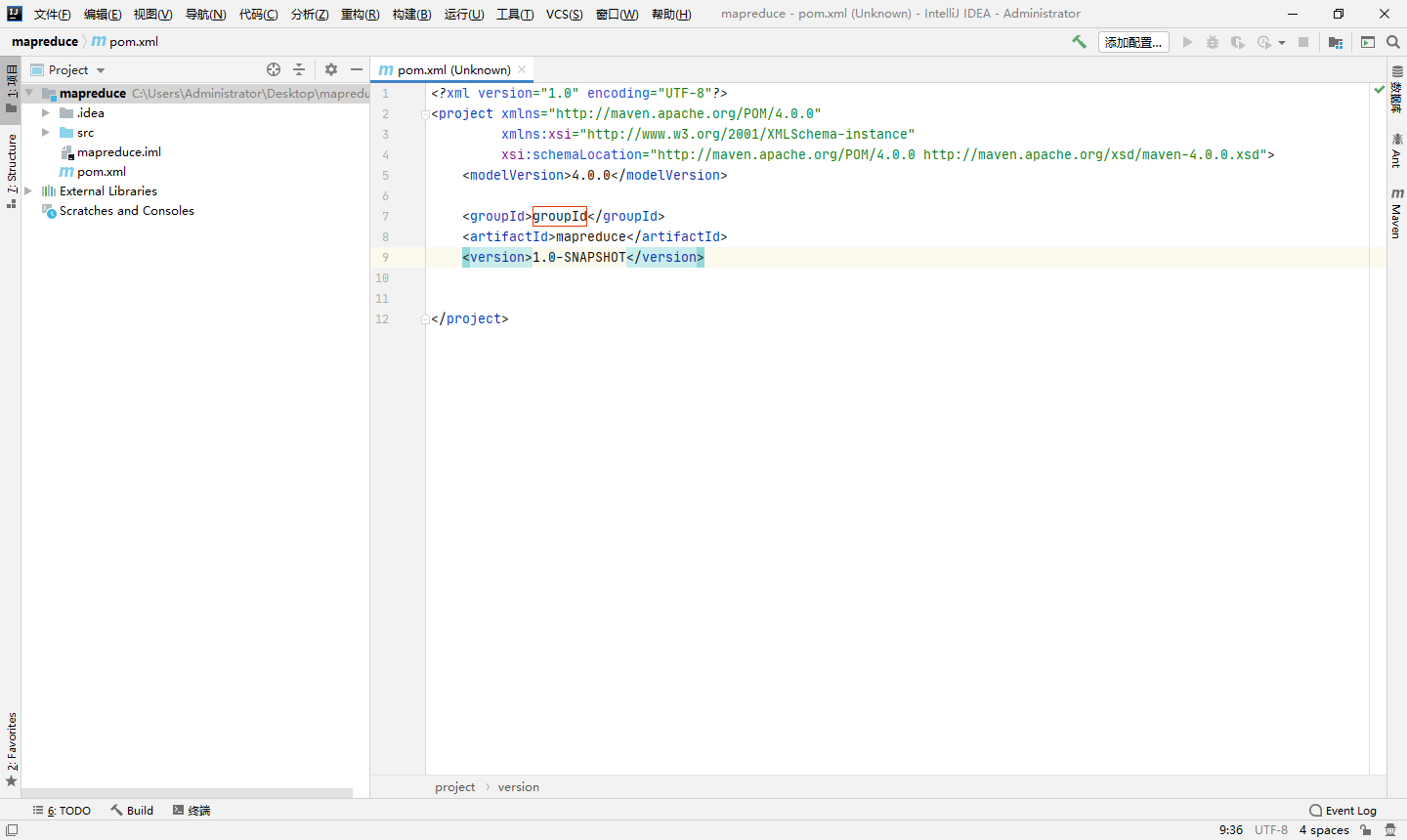The height and width of the screenshot is (840, 1407).
Task: Toggle the Maven tool window
Action: click(x=1396, y=212)
